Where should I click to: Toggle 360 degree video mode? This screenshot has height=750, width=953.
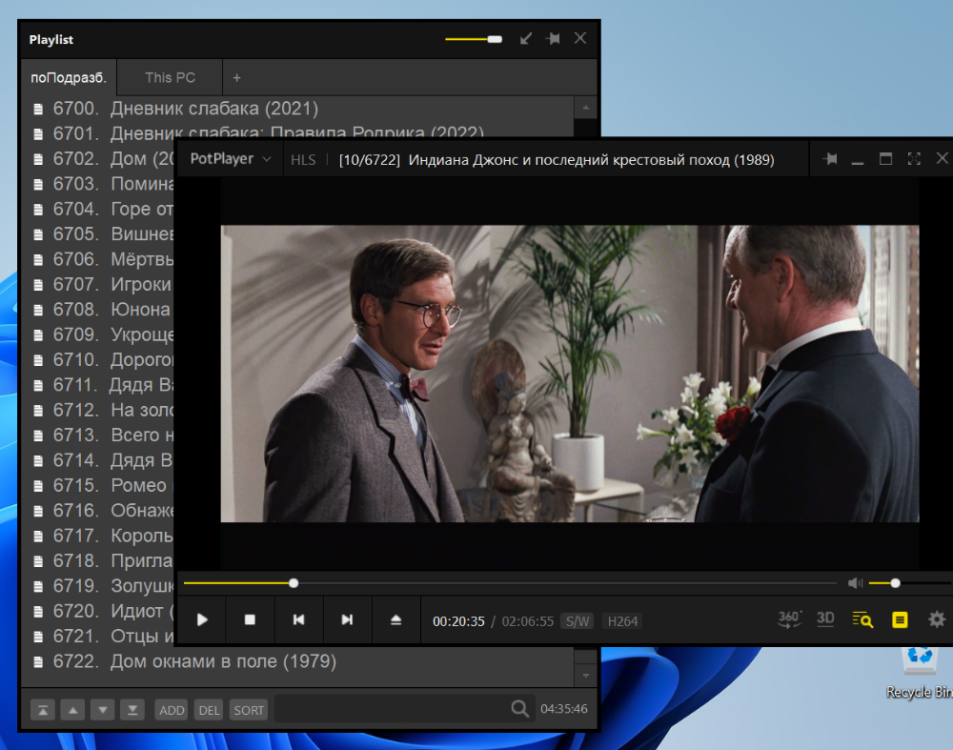(790, 619)
